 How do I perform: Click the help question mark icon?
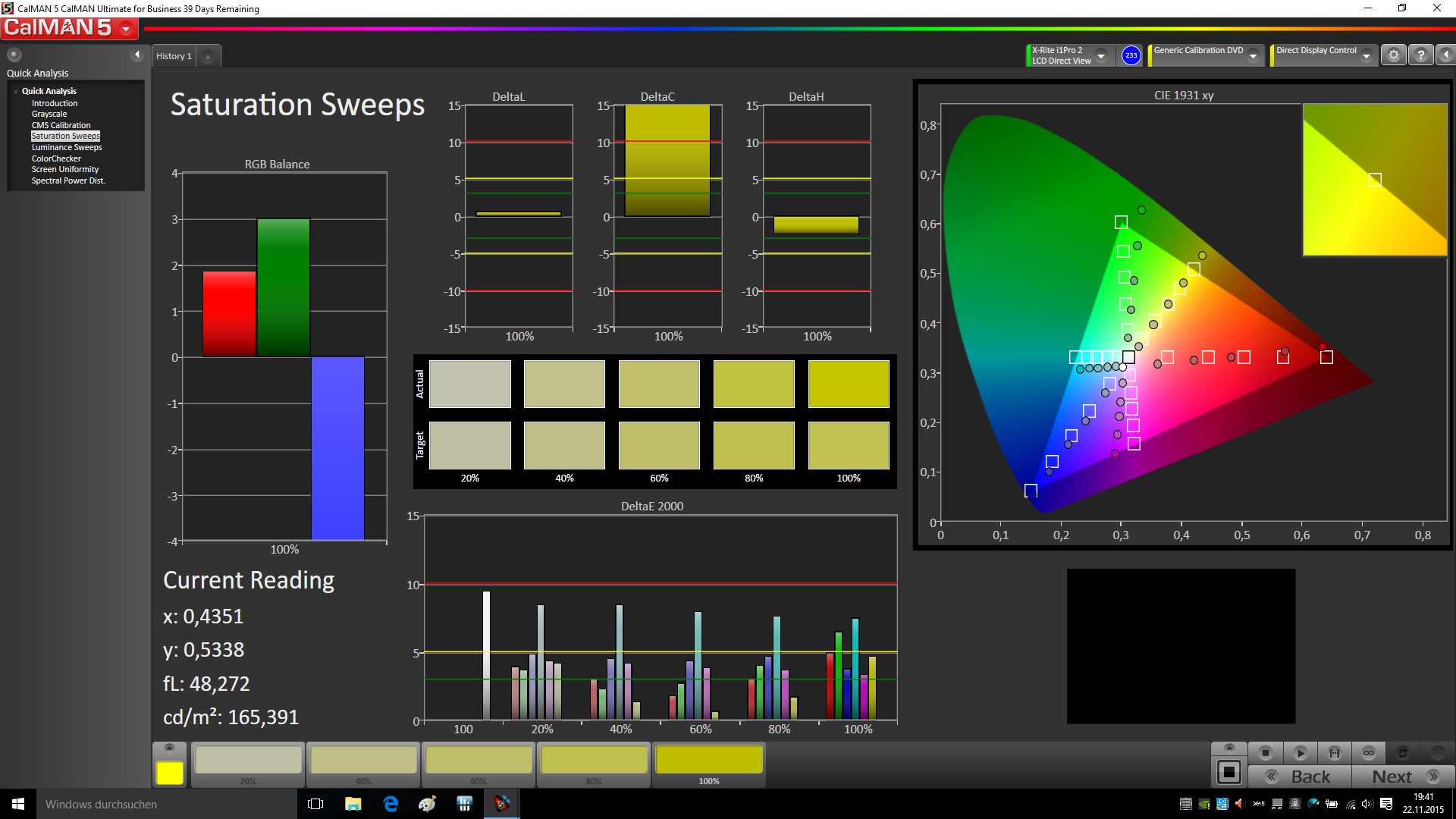coord(1420,55)
